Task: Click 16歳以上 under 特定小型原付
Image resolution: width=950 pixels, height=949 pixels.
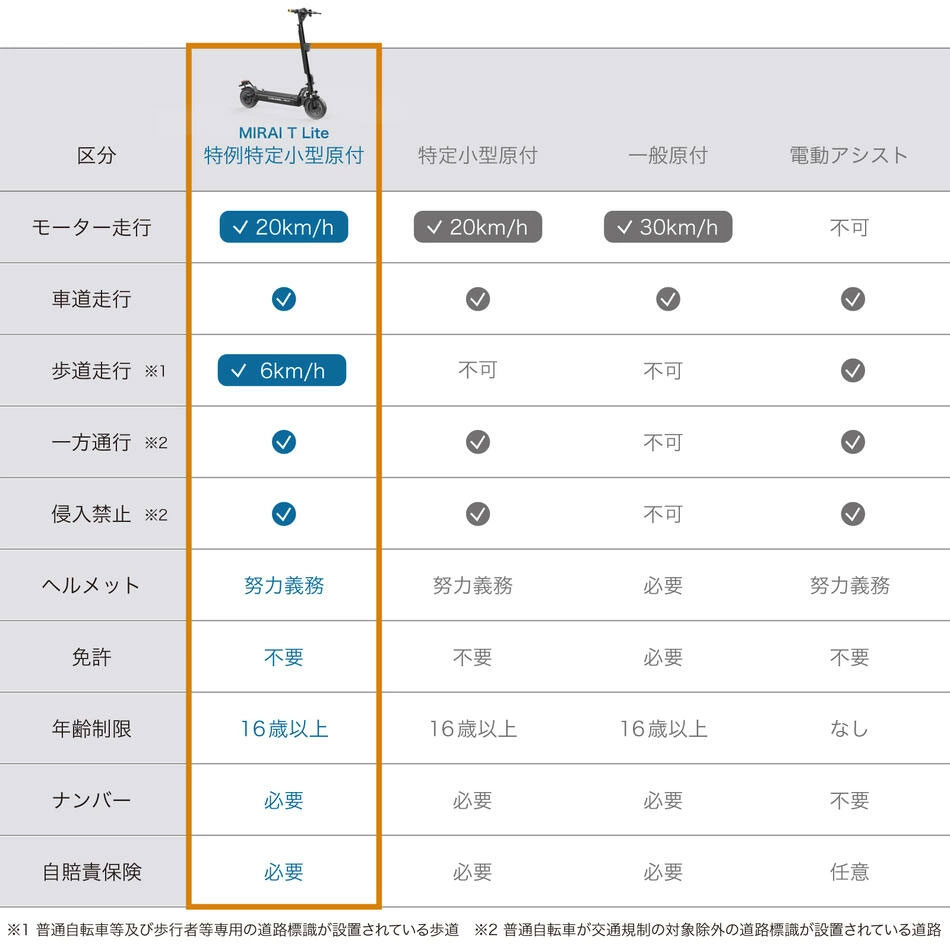Action: 473,729
